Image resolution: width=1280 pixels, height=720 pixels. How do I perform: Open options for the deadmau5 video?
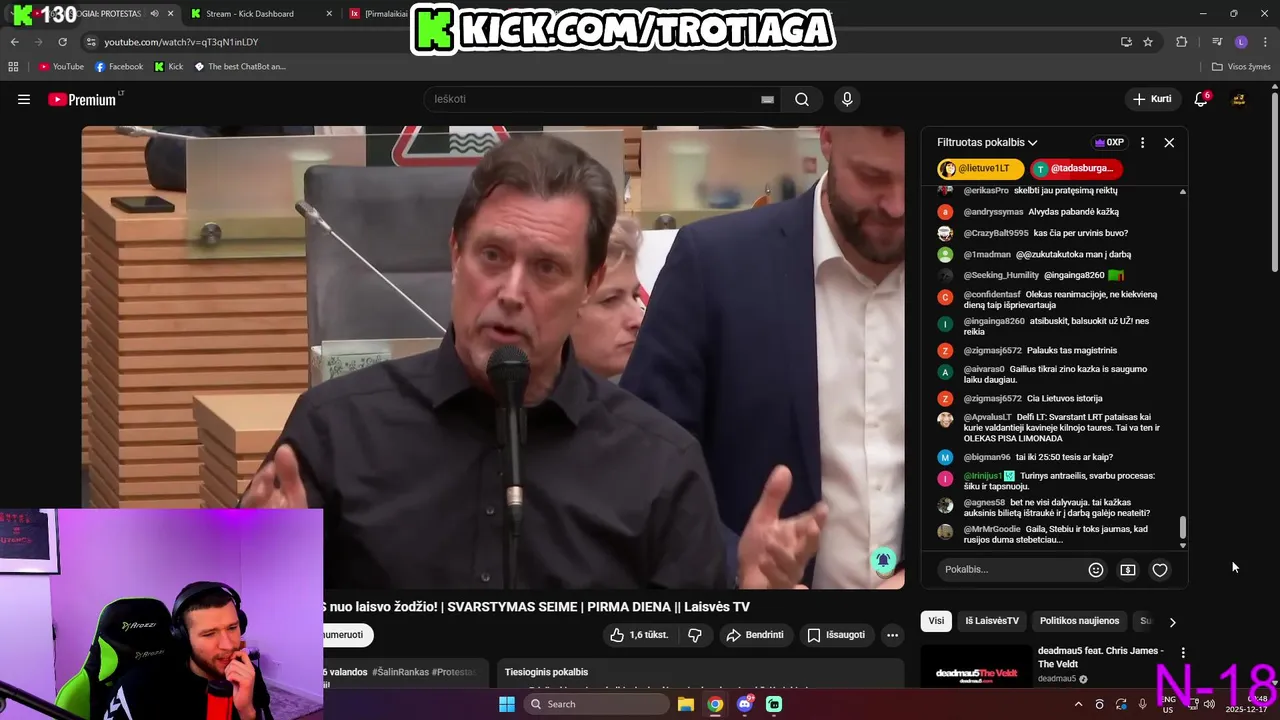(1183, 653)
